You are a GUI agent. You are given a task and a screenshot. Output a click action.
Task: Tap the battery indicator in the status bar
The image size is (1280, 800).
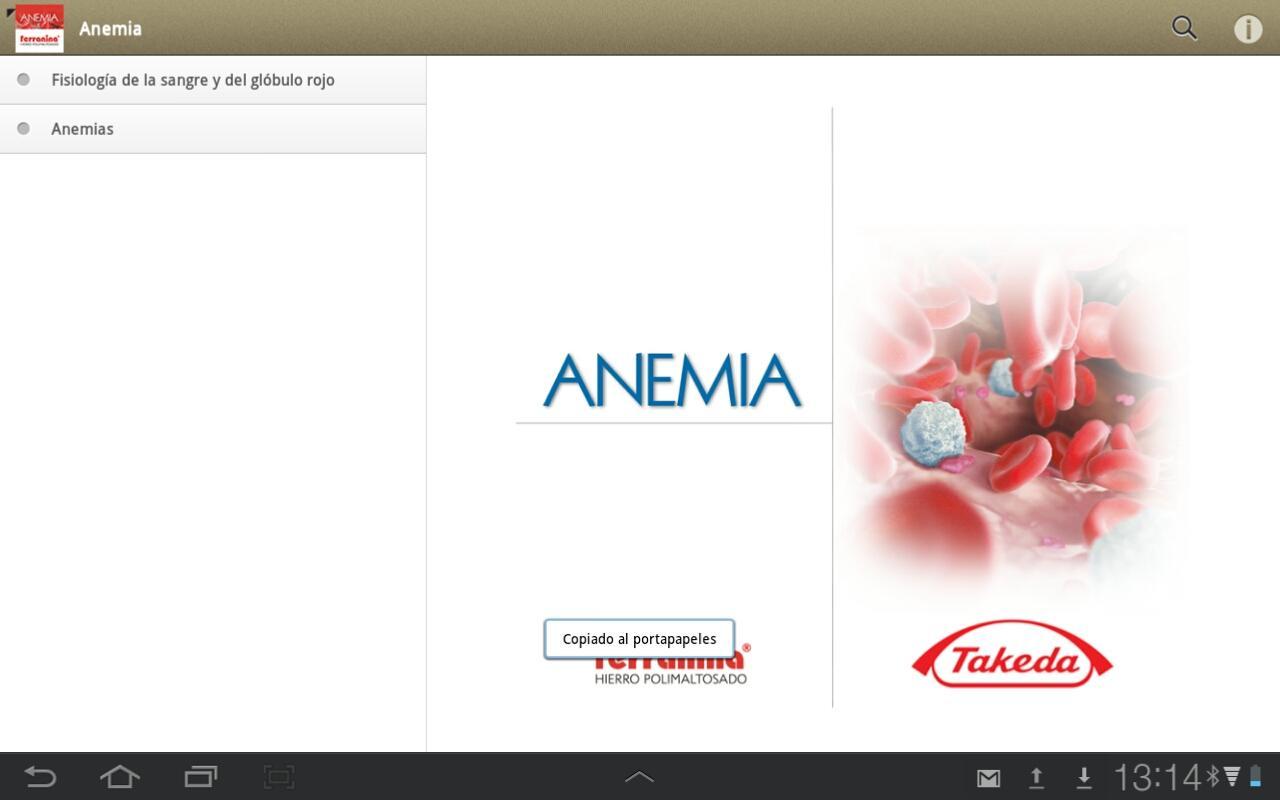point(1257,776)
